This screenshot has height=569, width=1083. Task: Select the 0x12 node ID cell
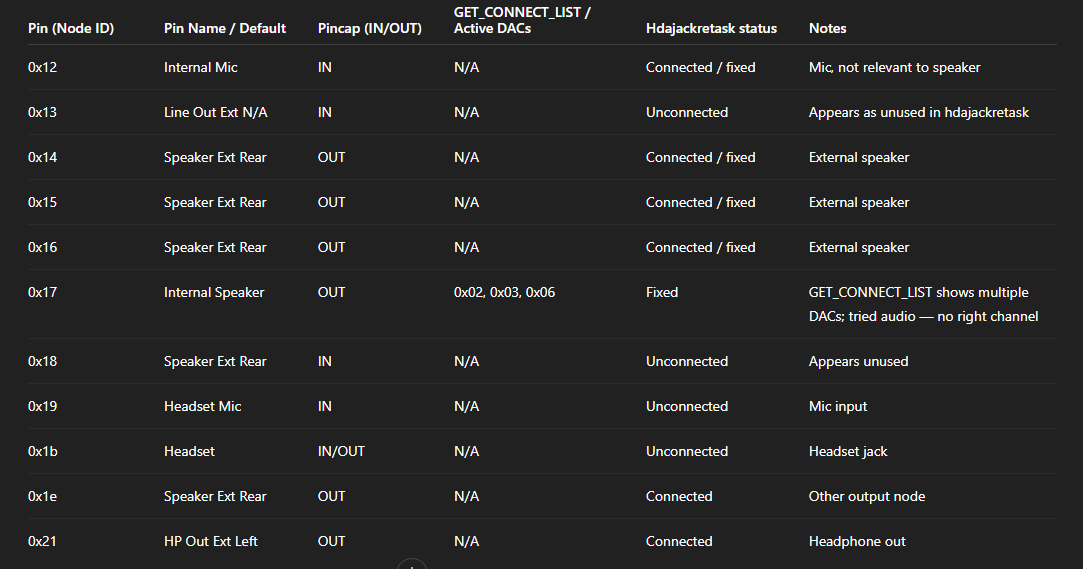[x=43, y=67]
